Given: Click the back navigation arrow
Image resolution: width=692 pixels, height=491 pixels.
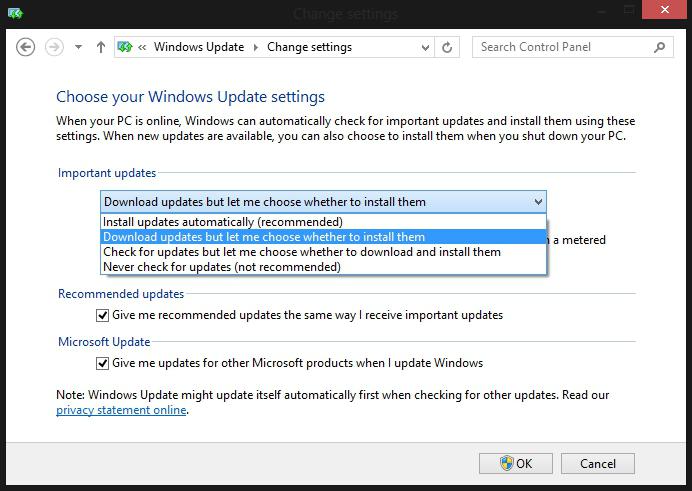Looking at the screenshot, I should tap(26, 47).
